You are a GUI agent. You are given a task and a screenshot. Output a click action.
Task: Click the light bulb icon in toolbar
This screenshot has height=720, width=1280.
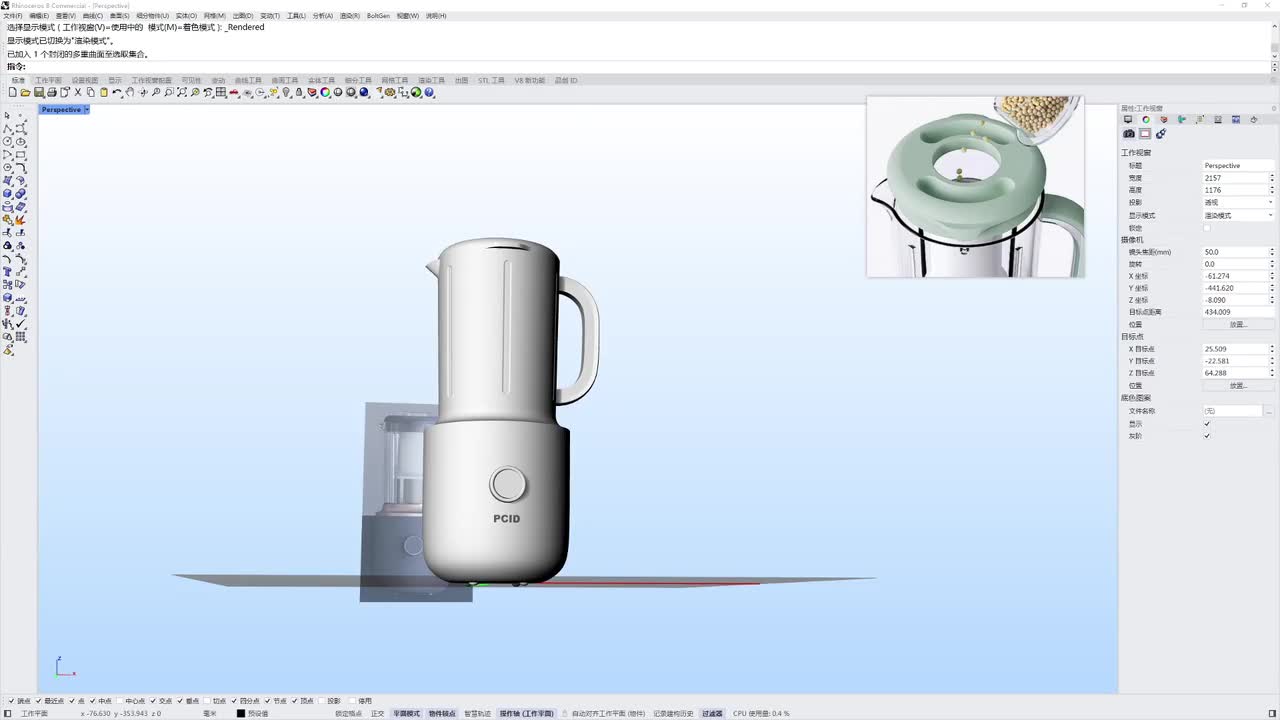[x=286, y=92]
